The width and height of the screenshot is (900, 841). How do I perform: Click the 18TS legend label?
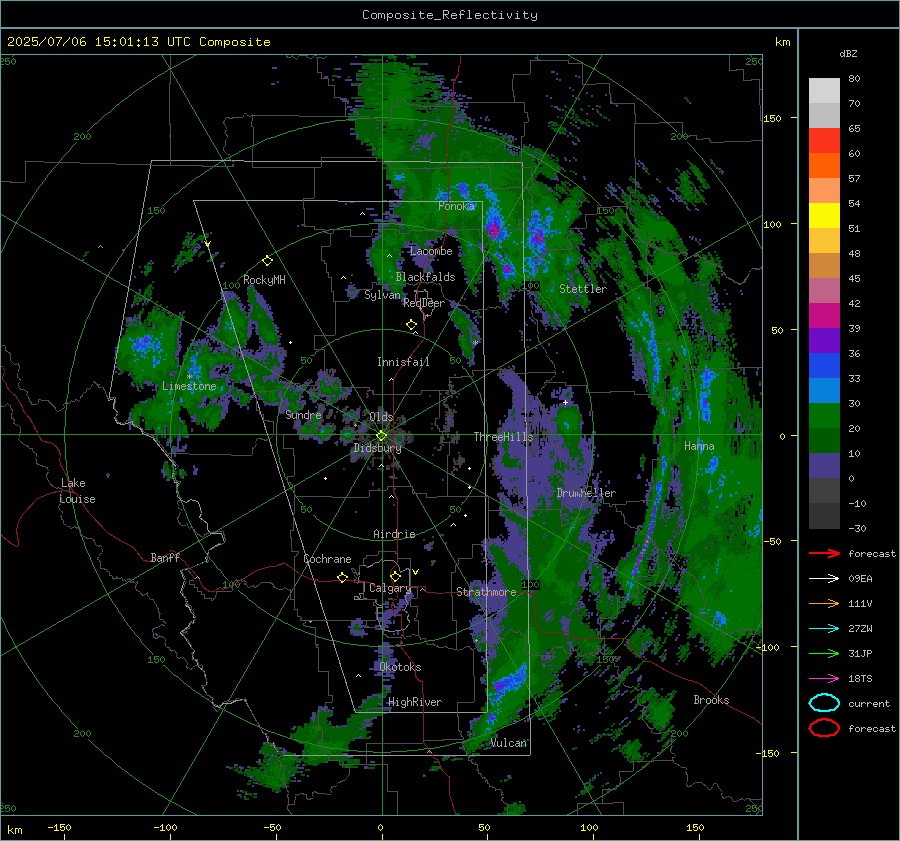tap(860, 679)
